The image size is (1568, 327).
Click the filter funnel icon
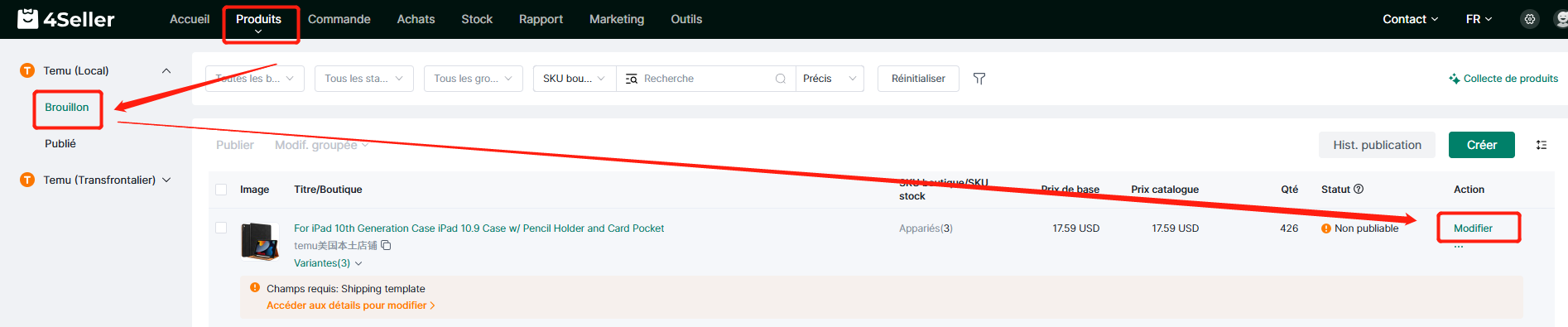979,79
